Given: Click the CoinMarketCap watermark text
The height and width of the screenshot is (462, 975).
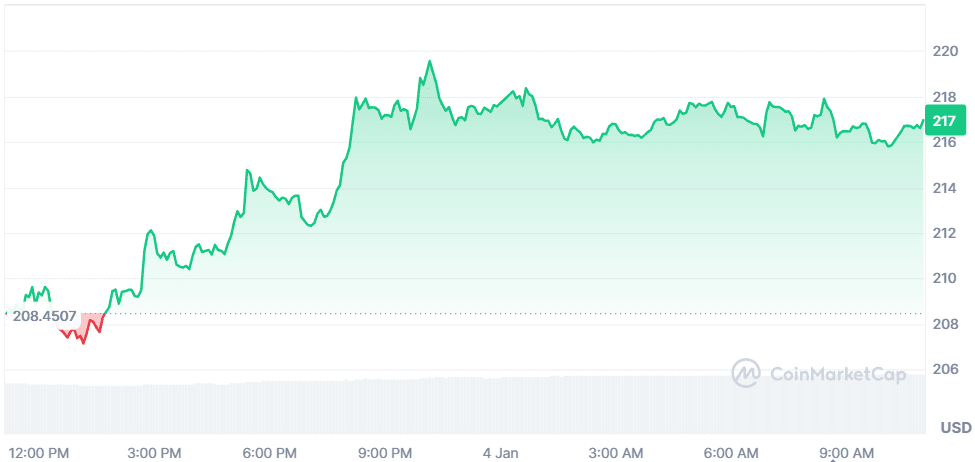Looking at the screenshot, I should pyautogui.click(x=838, y=375).
